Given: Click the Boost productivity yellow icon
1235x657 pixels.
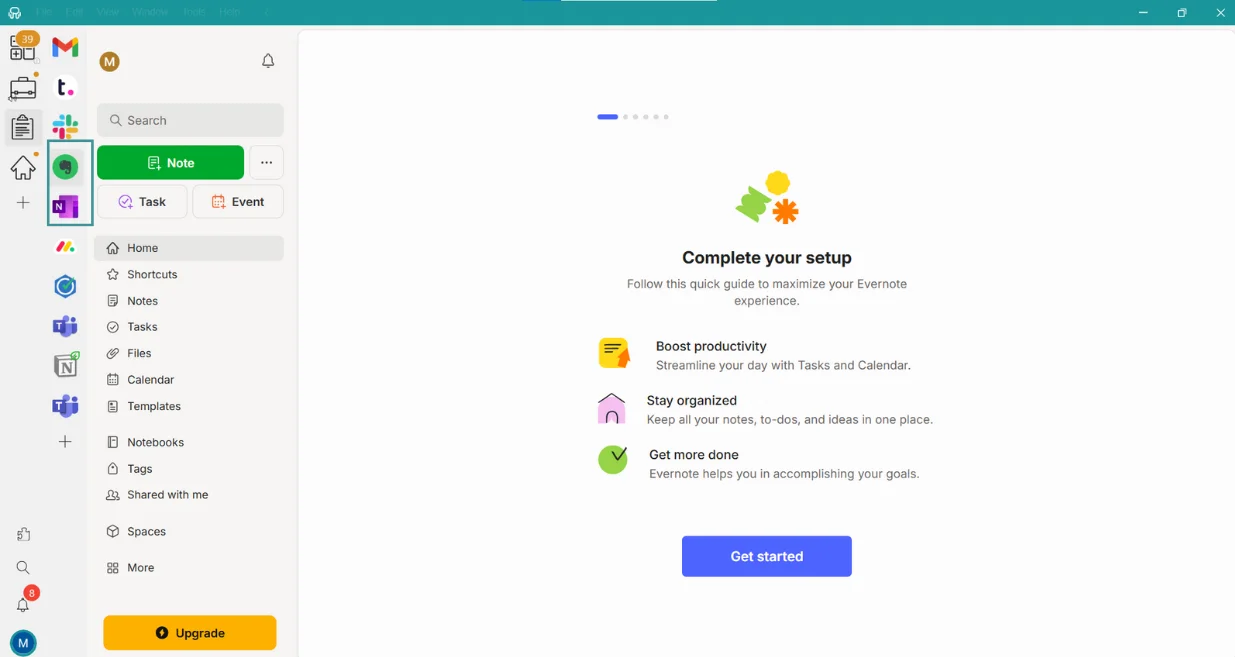Looking at the screenshot, I should pyautogui.click(x=614, y=353).
